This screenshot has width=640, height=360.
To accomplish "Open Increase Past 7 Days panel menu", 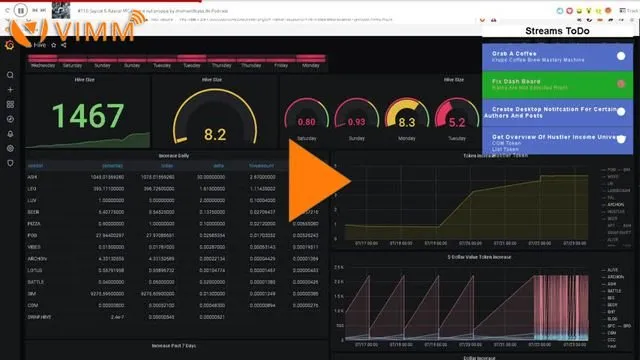I will point(173,346).
